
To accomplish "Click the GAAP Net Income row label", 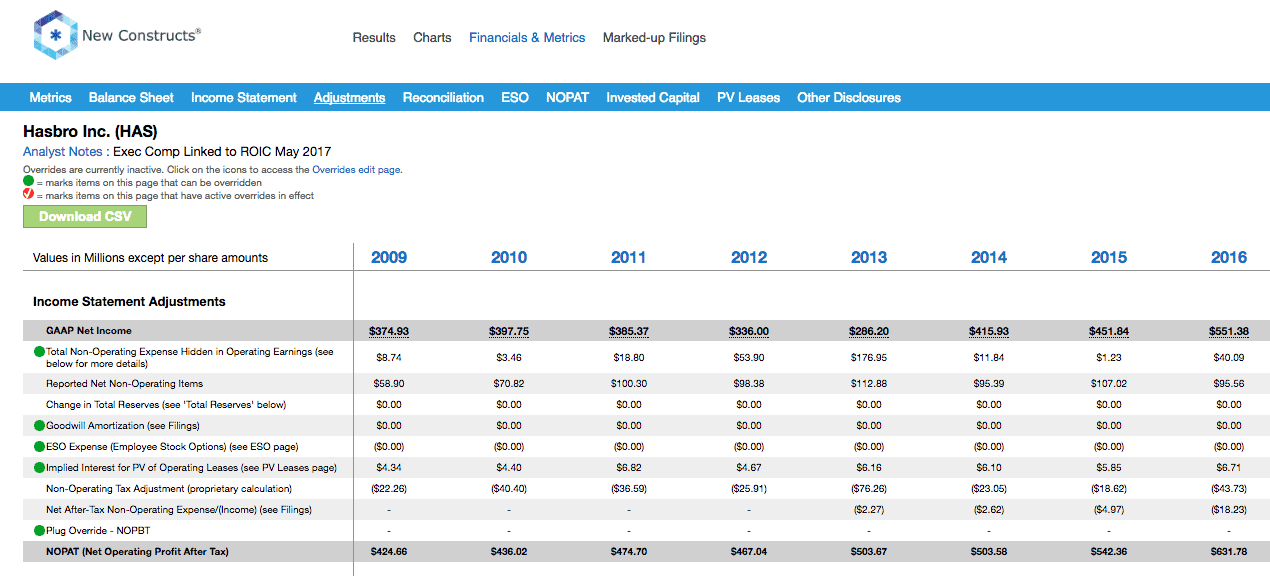I will click(89, 331).
